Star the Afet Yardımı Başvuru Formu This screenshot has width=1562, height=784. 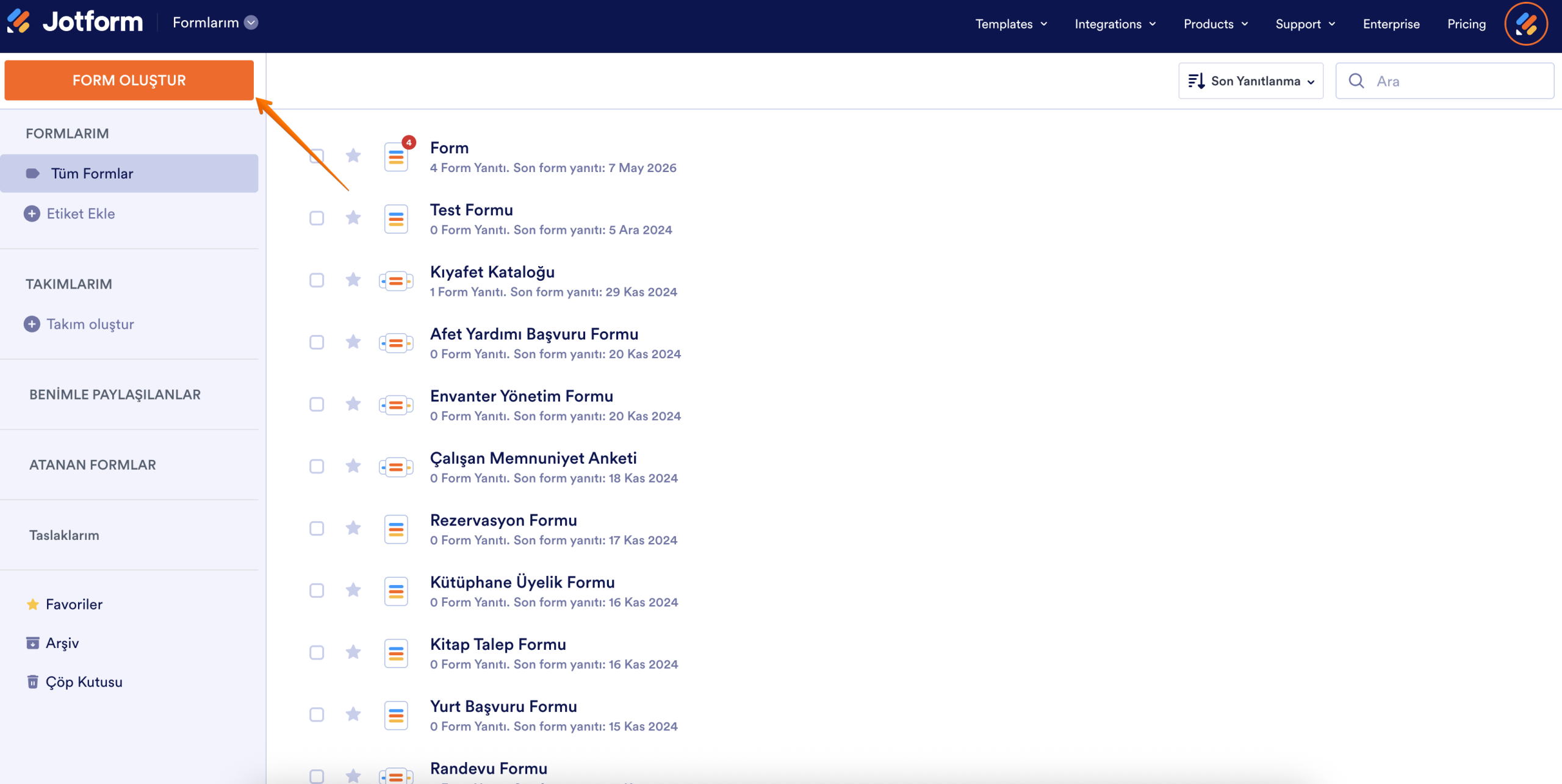(x=353, y=342)
